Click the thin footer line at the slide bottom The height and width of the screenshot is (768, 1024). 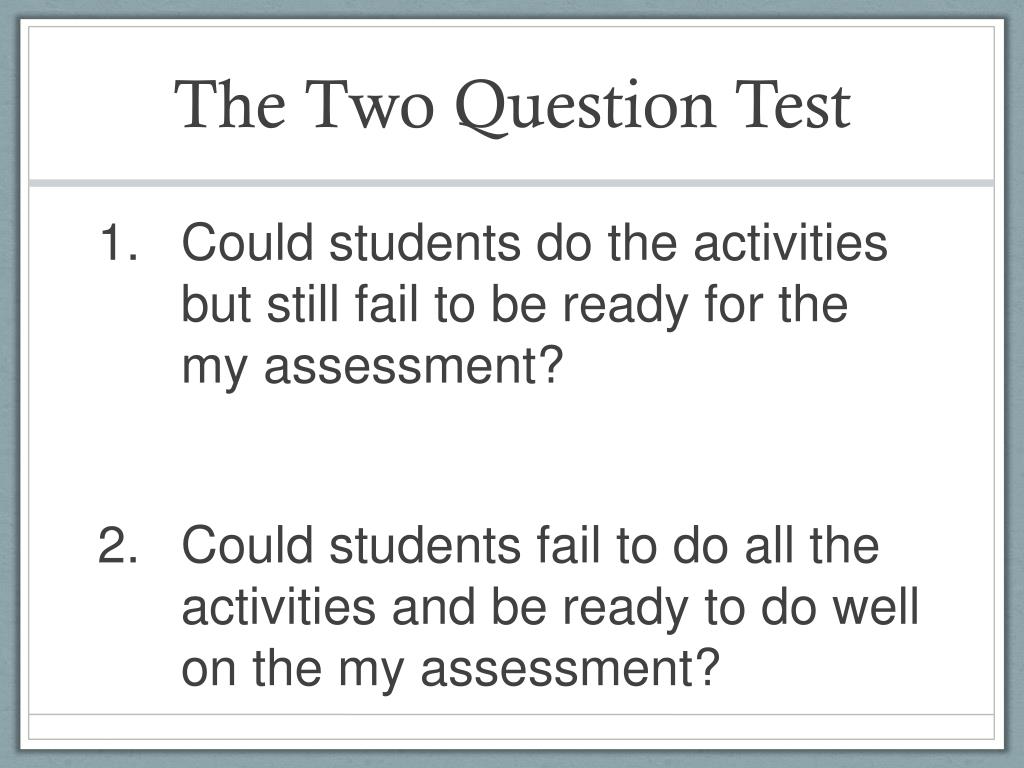point(511,714)
